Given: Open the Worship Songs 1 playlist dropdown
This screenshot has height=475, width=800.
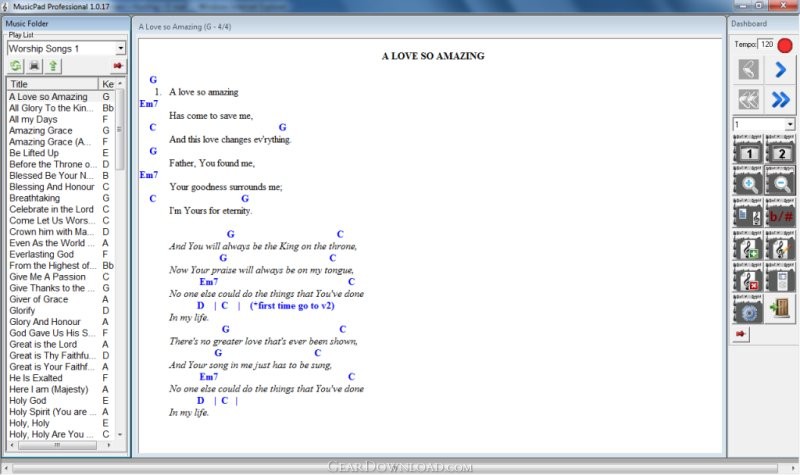Looking at the screenshot, I should (x=120, y=48).
